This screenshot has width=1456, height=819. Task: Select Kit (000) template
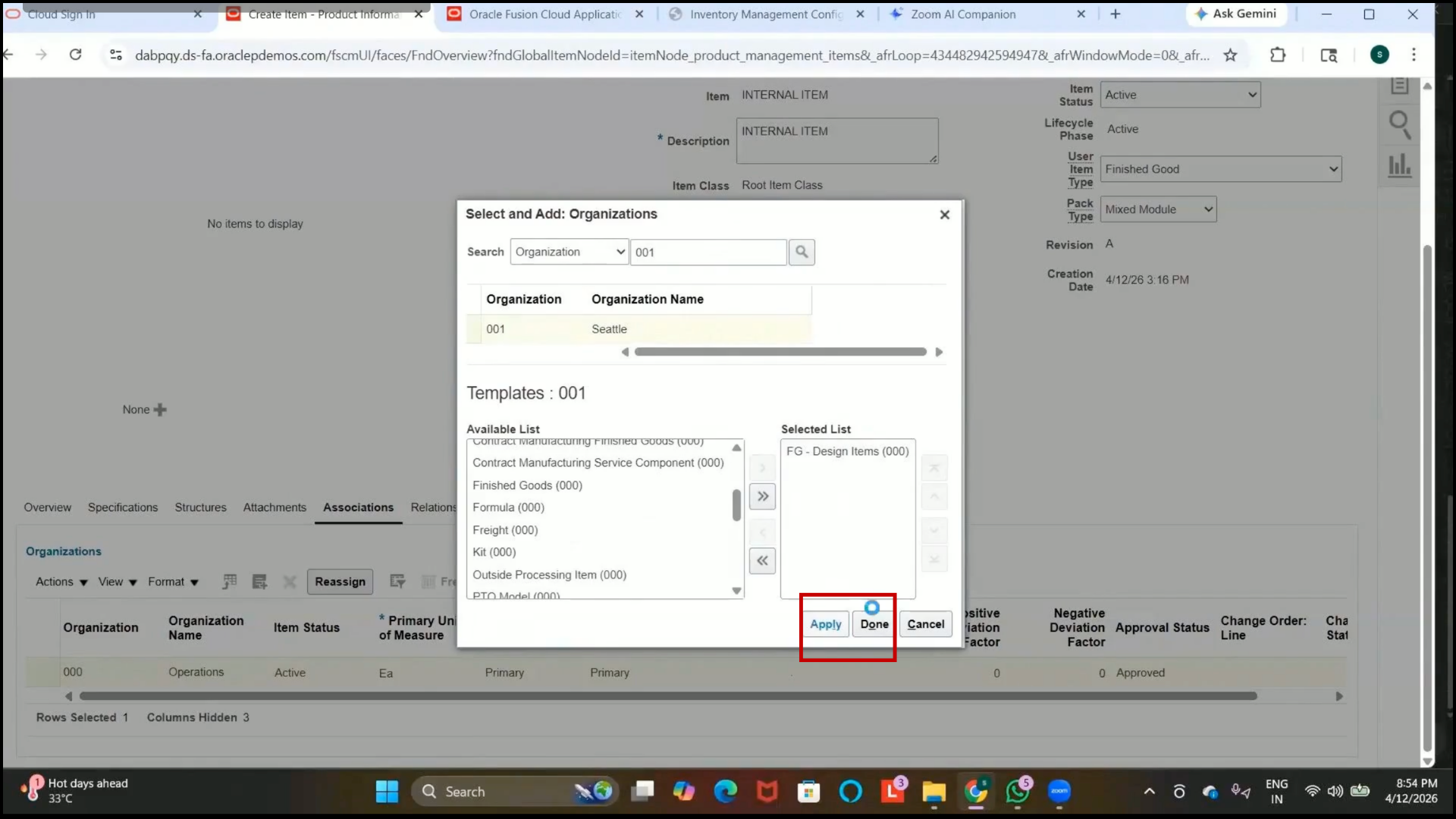pyautogui.click(x=494, y=552)
